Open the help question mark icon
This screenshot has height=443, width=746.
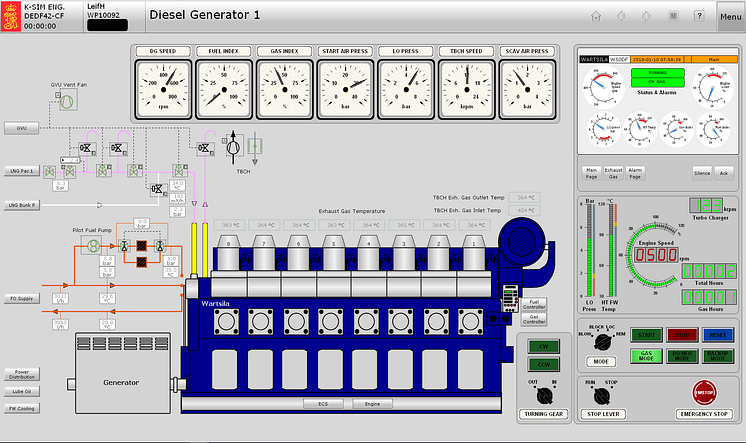(x=699, y=16)
